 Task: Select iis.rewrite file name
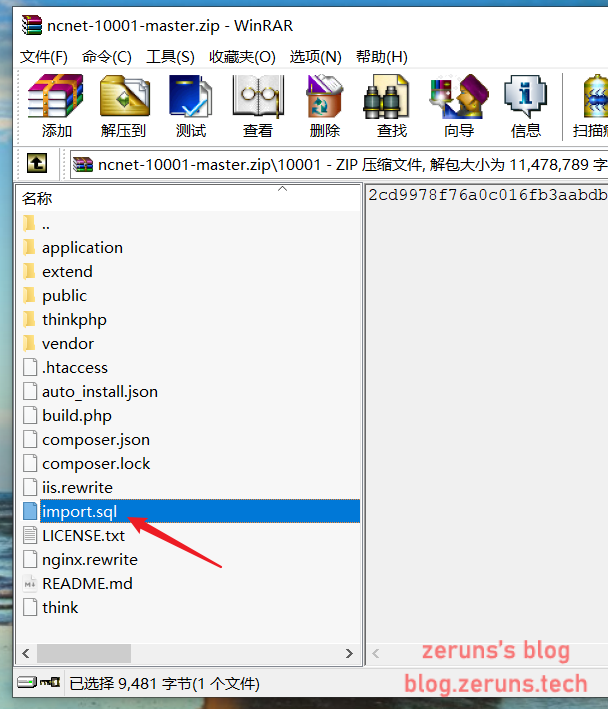pyautogui.click(x=77, y=487)
